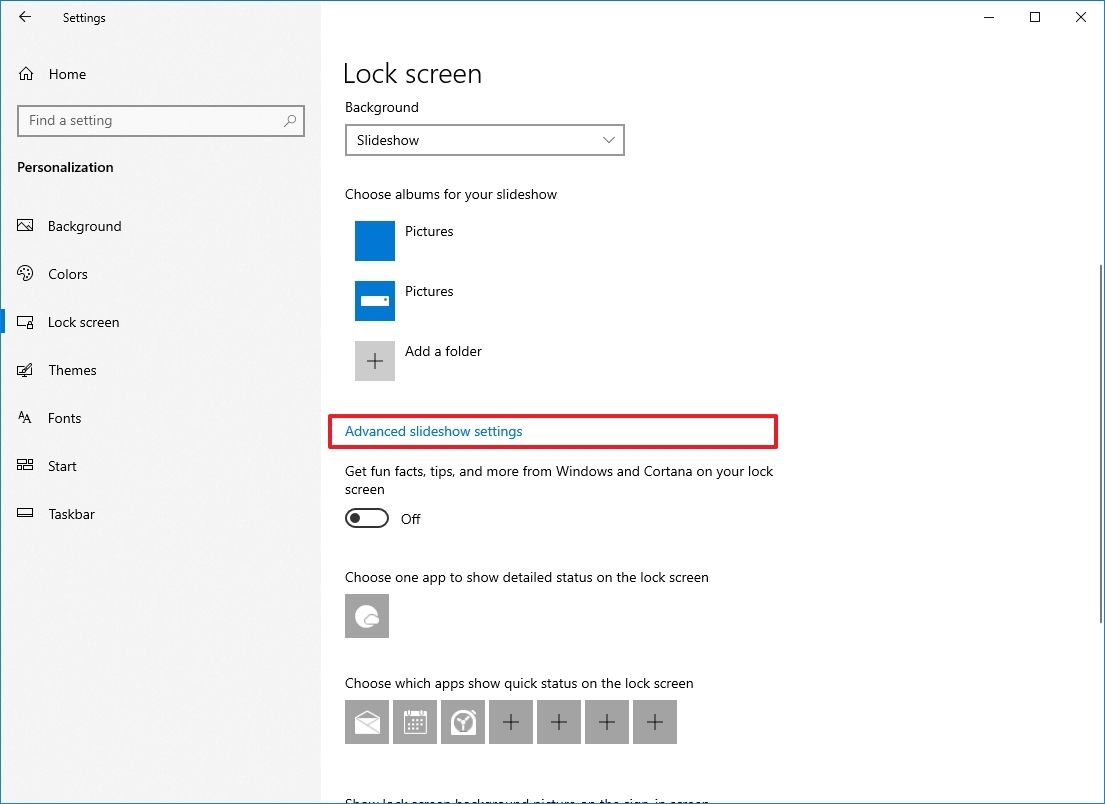This screenshot has width=1105, height=804.
Task: Open the Background settings in sidebar
Action: point(84,226)
